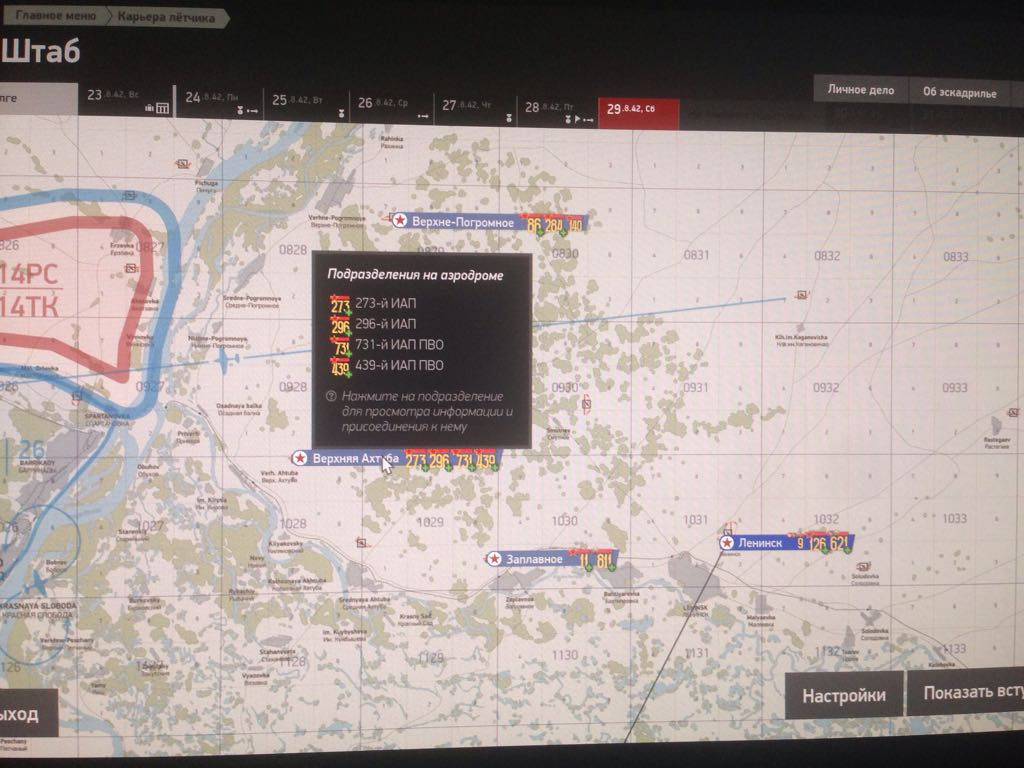The width and height of the screenshot is (1024, 768).
Task: Select the 273-й ИАП regiment in popup
Action: click(x=373, y=304)
